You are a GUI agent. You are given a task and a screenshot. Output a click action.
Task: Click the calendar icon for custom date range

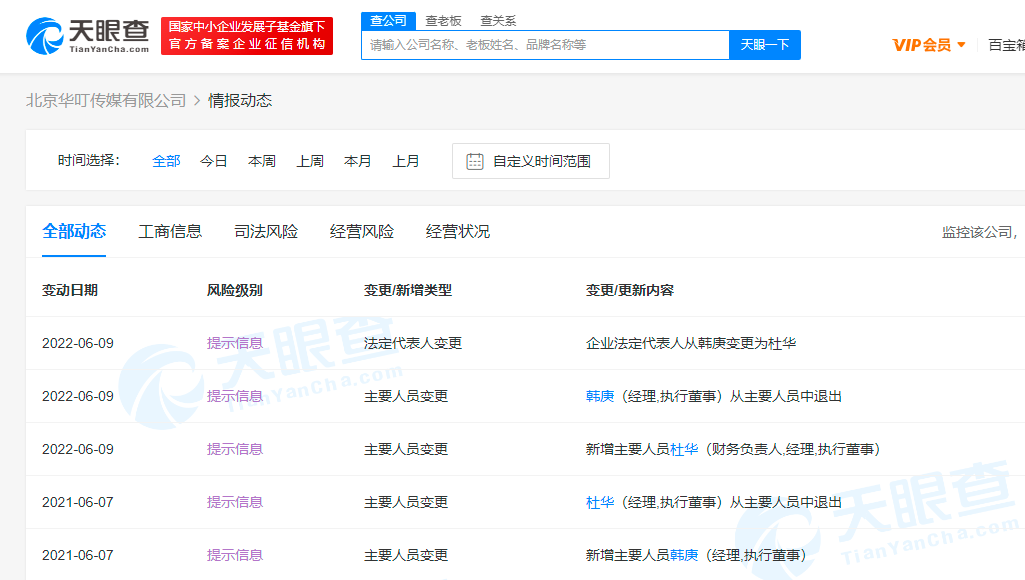(475, 161)
